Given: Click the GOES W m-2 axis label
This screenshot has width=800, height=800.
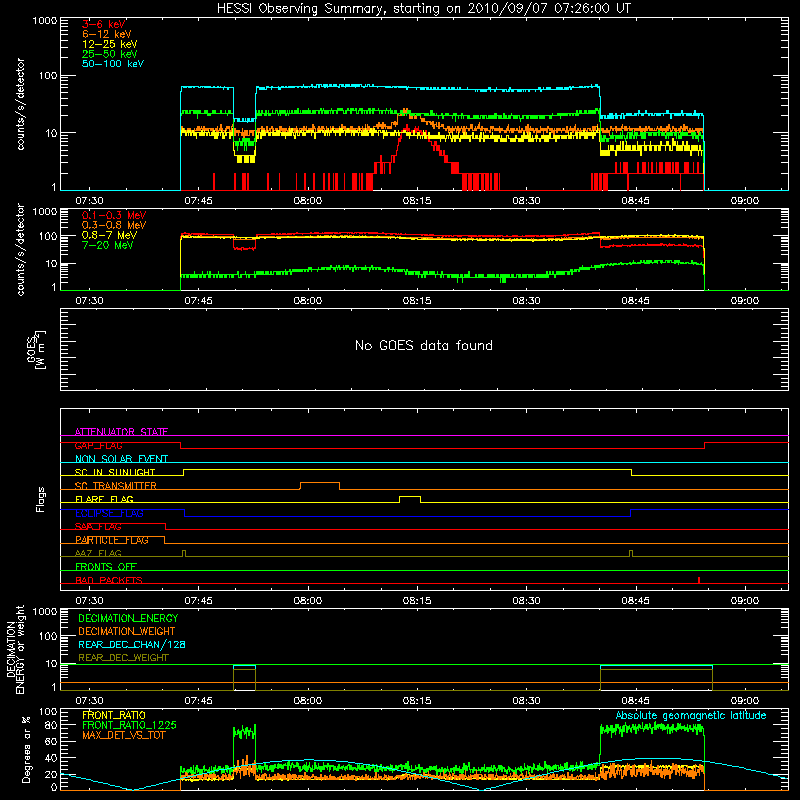Looking at the screenshot, I should tap(36, 349).
